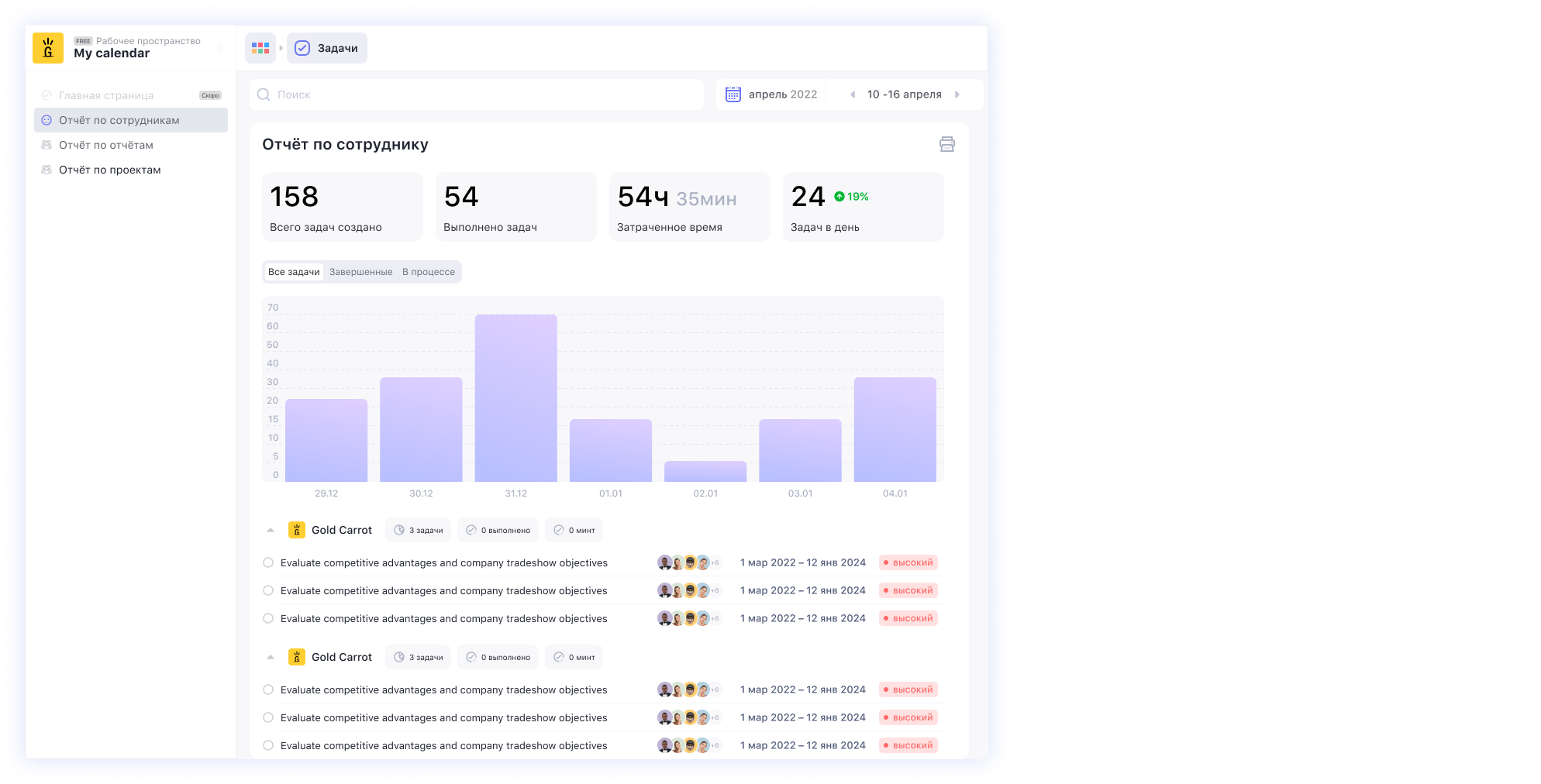
Task: Switch to the В процессе tab
Action: [x=428, y=272]
